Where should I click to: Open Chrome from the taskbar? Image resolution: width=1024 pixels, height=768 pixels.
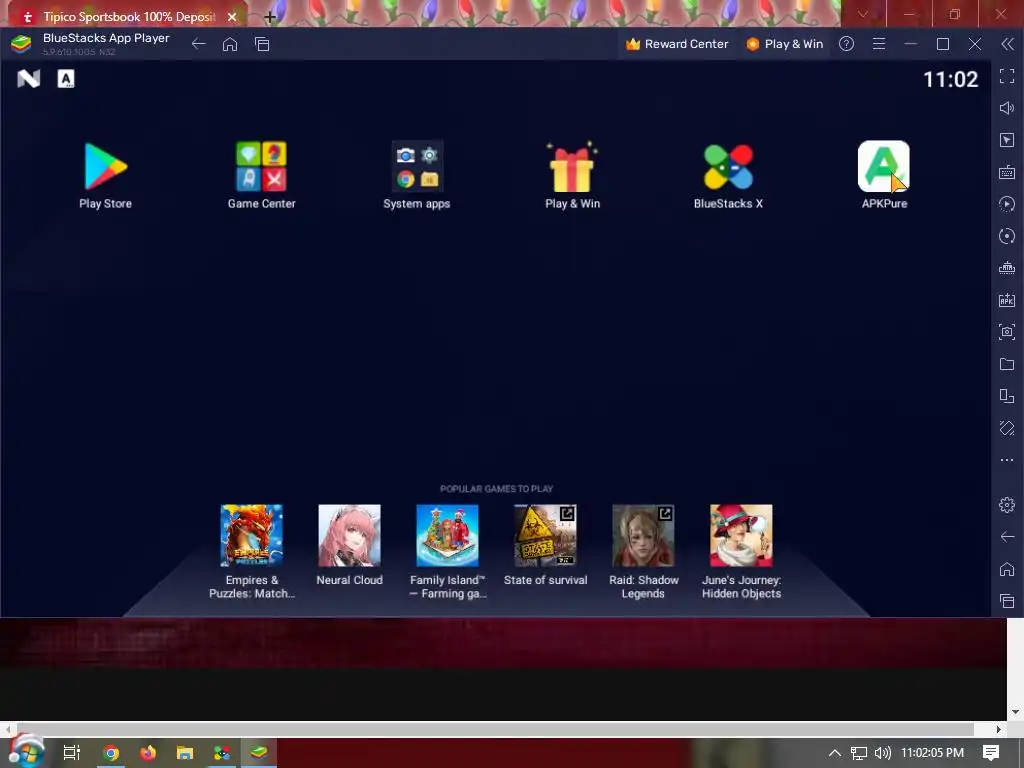tap(111, 753)
